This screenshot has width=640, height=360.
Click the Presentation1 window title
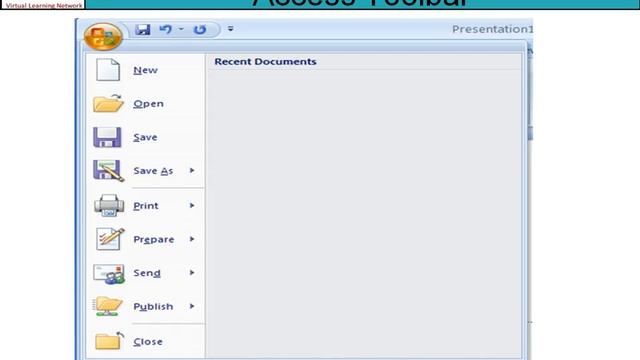492,29
